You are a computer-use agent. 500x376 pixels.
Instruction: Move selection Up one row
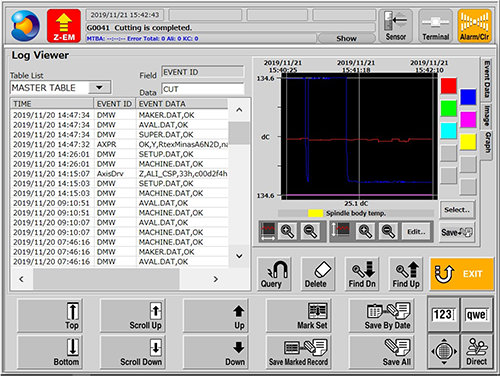coord(215,316)
